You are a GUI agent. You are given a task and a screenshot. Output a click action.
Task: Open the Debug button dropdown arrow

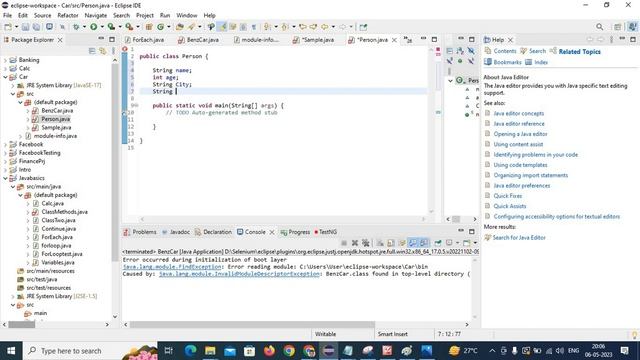point(84,27)
